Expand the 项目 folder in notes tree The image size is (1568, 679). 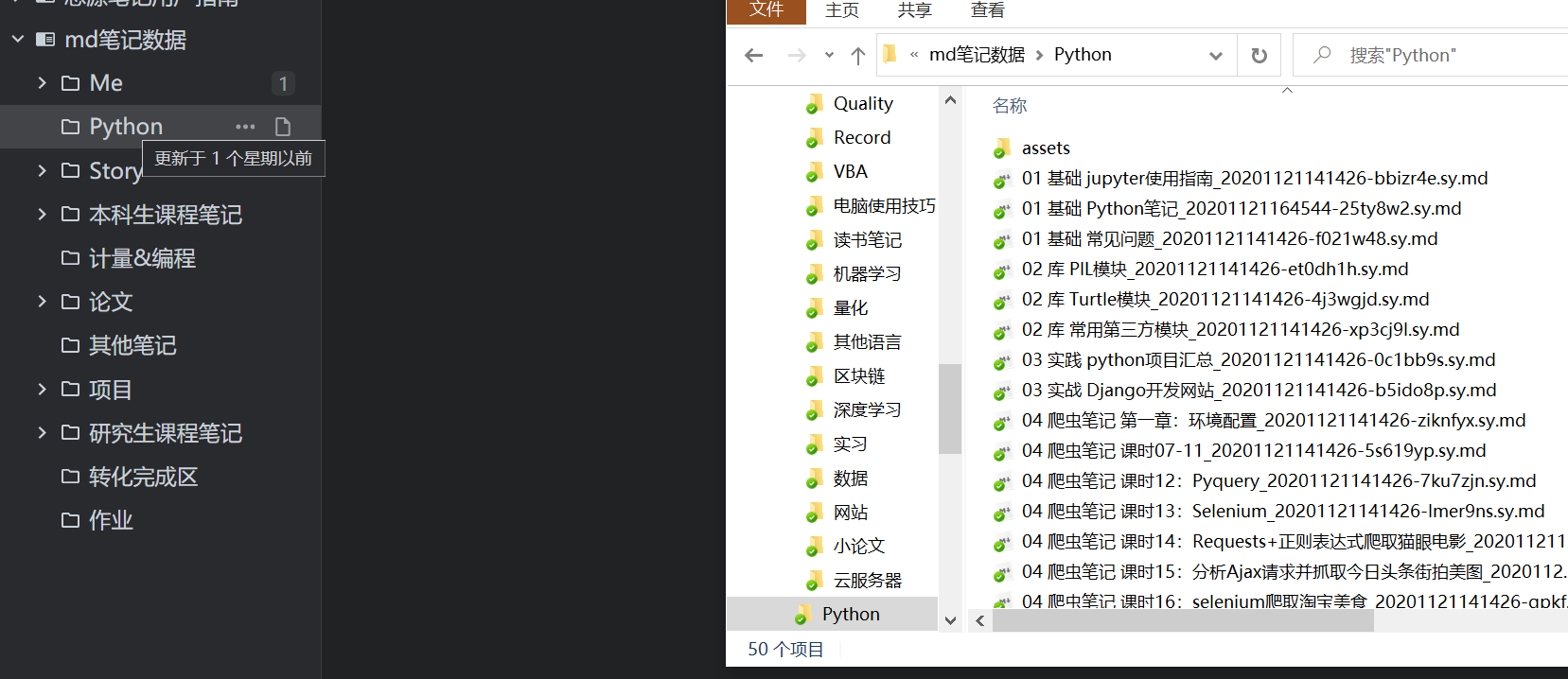pyautogui.click(x=42, y=389)
